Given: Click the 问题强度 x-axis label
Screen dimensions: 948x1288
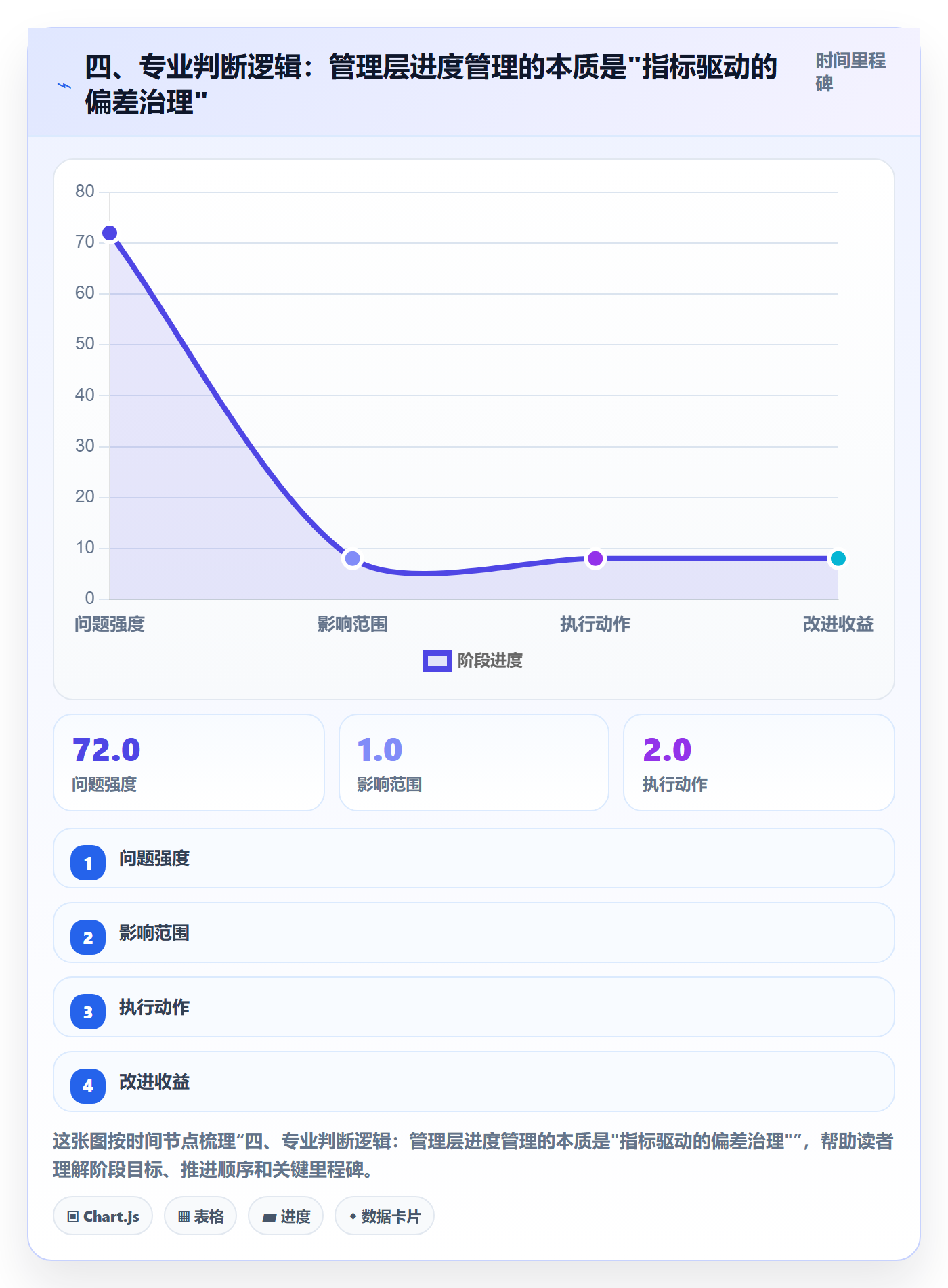Looking at the screenshot, I should click(110, 624).
